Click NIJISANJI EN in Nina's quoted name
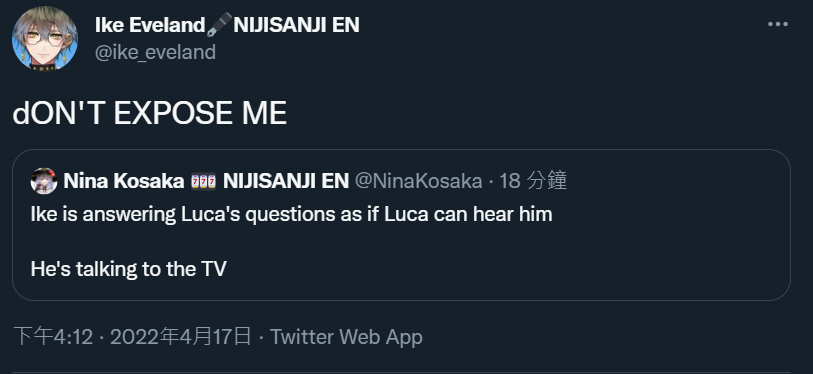 pyautogui.click(x=286, y=181)
